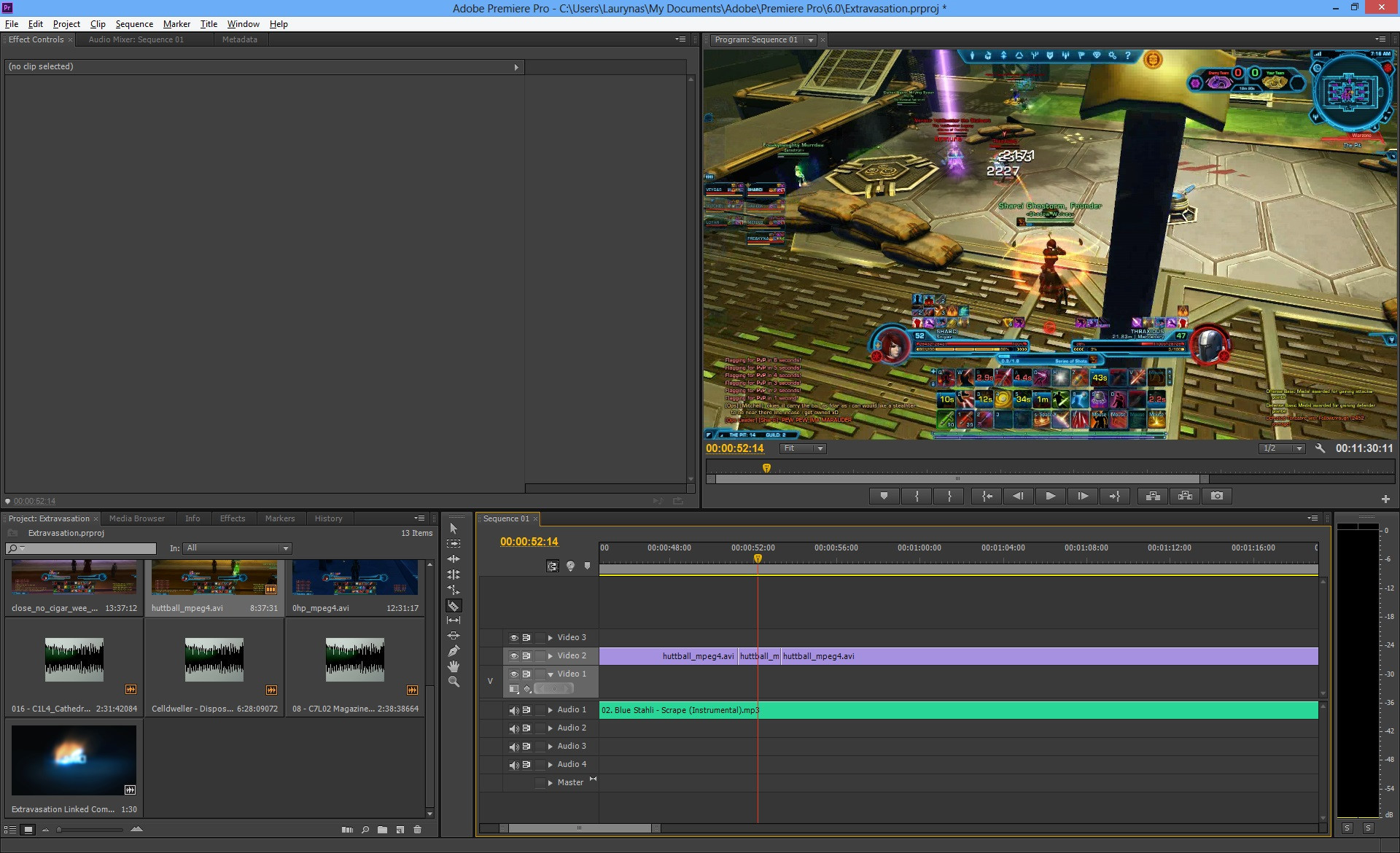This screenshot has width=1400, height=853.
Task: Toggle track lock box on Audio 1
Action: click(x=540, y=710)
